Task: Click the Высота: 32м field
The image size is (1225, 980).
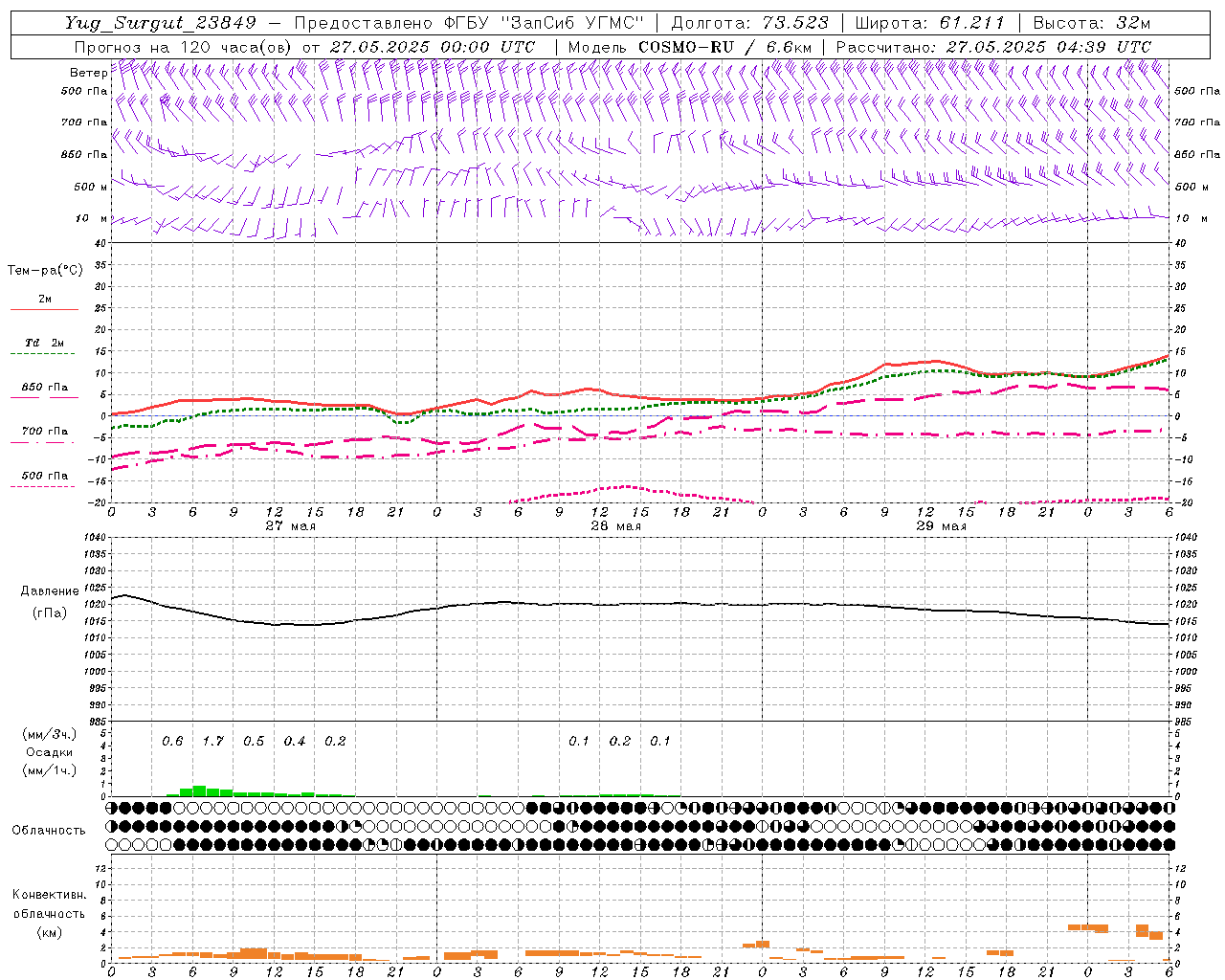Action: pyautogui.click(x=1091, y=24)
